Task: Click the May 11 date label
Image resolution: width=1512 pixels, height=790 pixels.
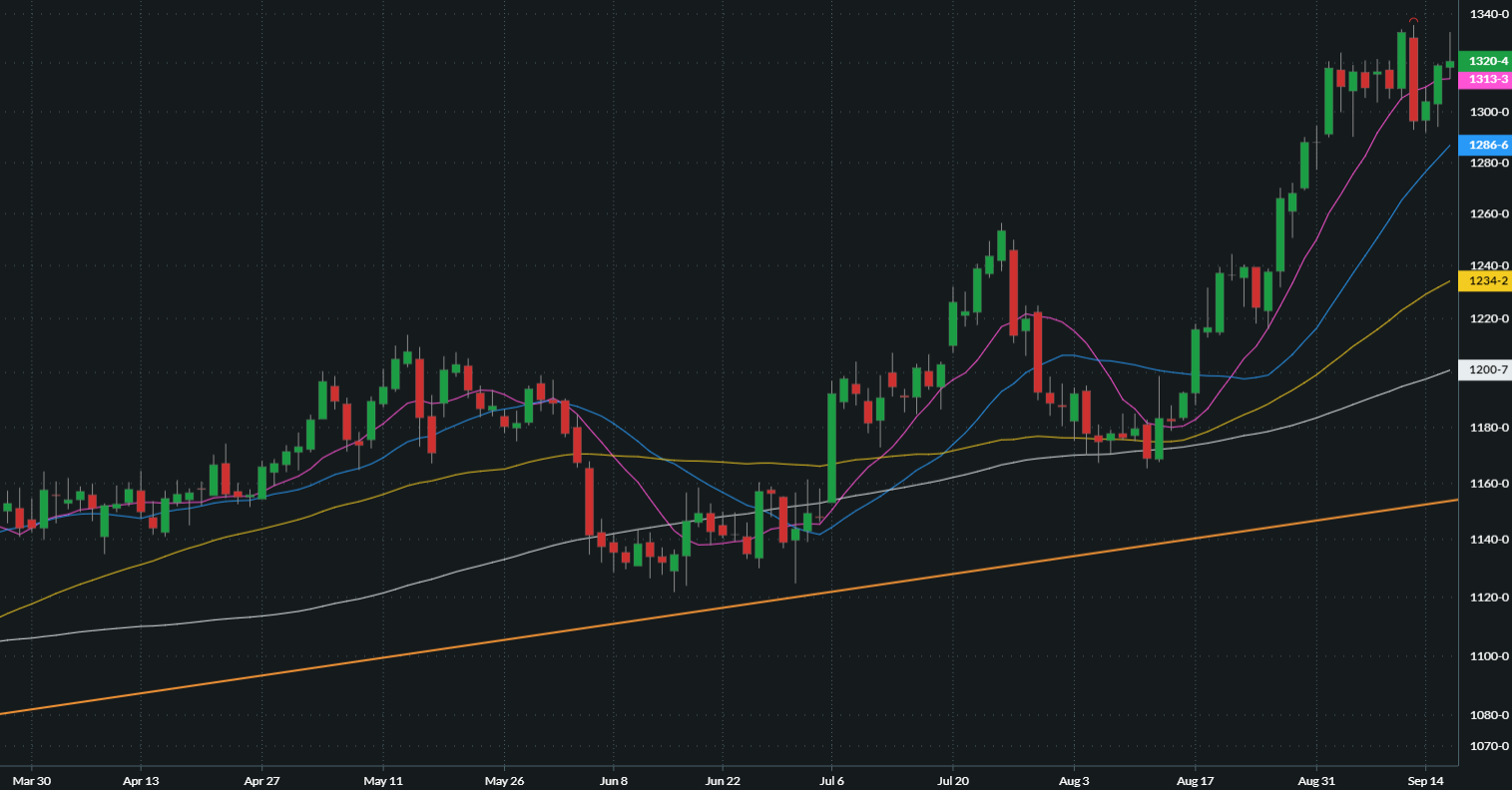Action: pos(383,780)
